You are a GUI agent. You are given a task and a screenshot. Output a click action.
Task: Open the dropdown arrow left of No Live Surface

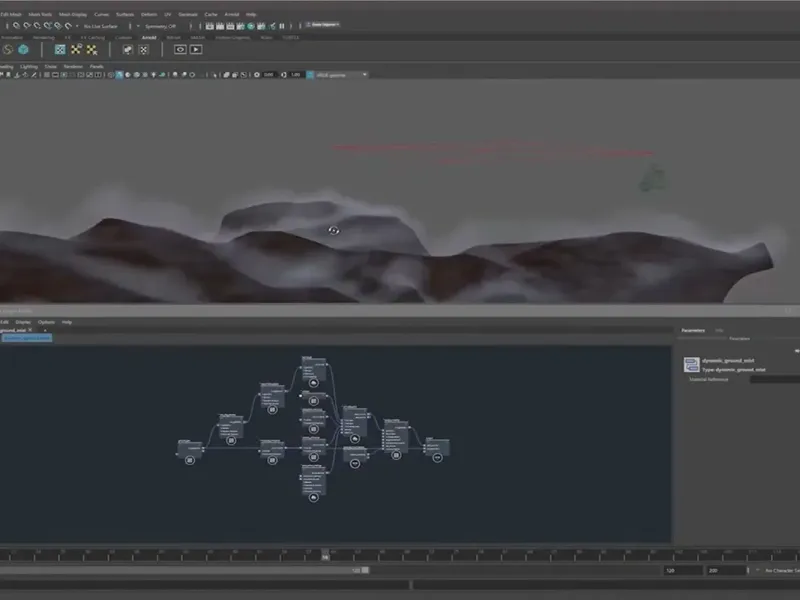point(77,26)
